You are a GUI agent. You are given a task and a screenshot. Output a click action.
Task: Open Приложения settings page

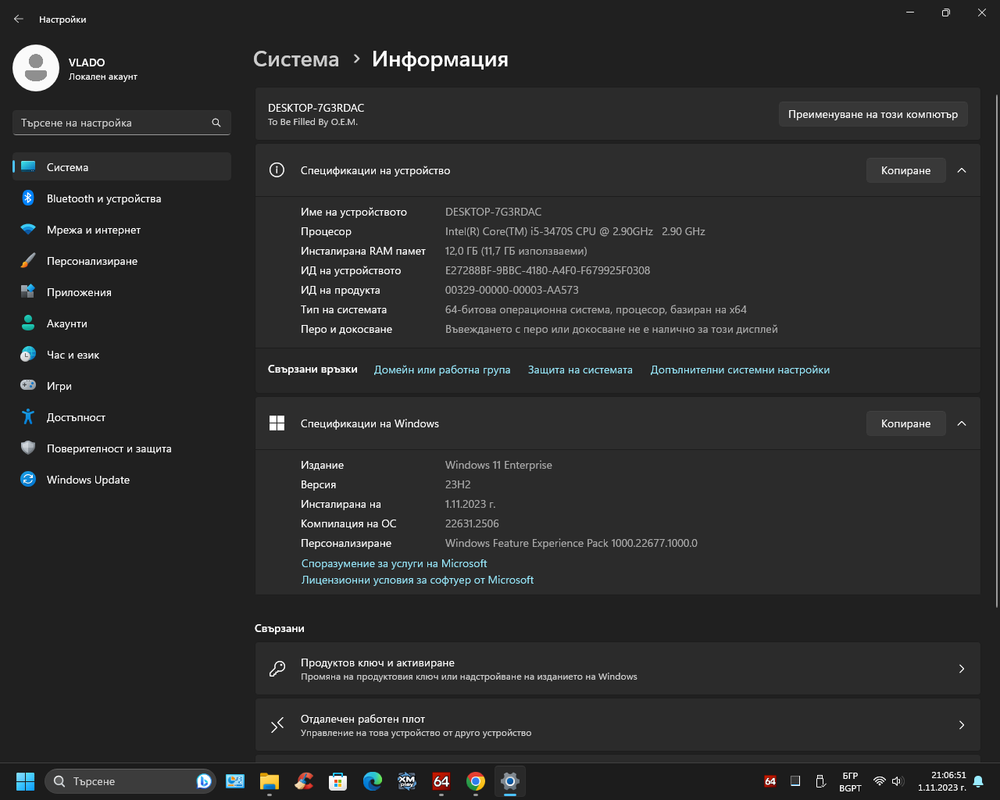(122, 292)
